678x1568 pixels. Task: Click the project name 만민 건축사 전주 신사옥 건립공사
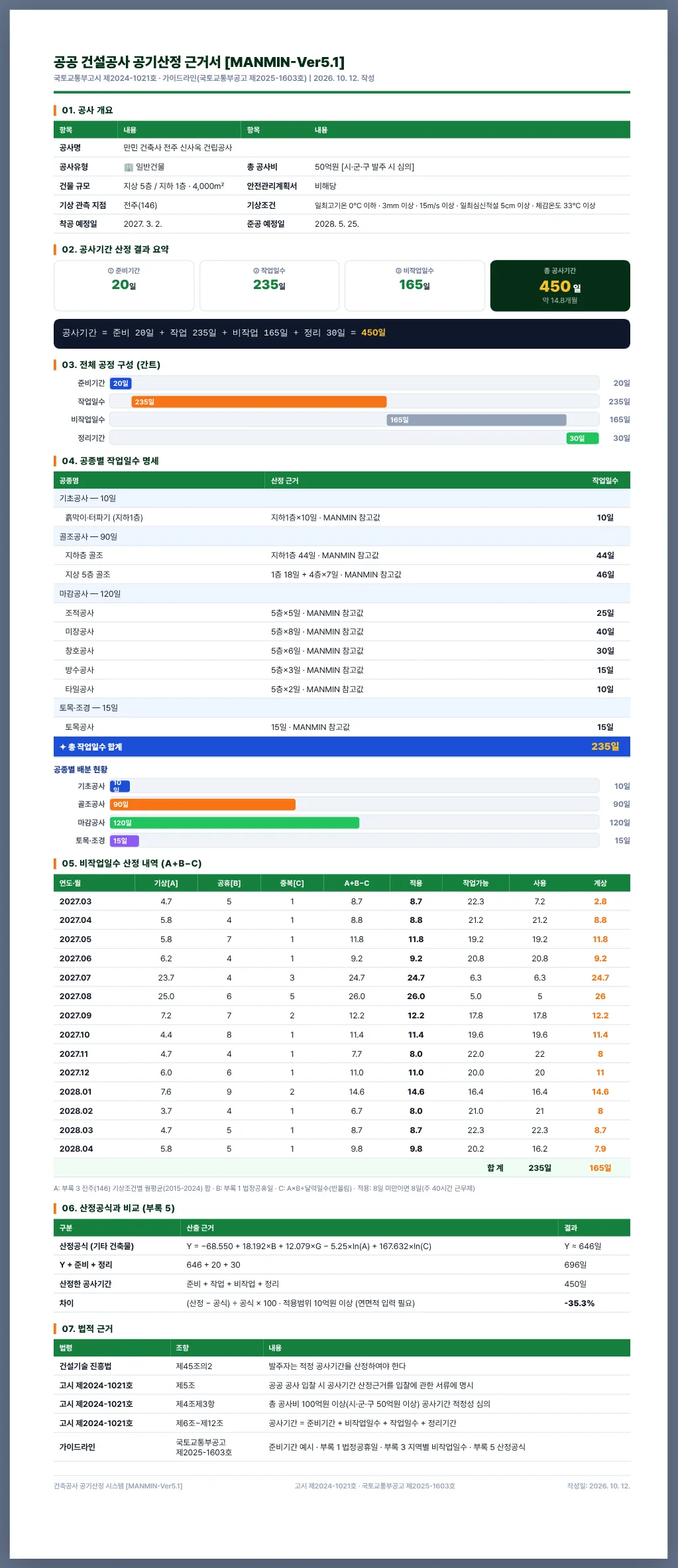tap(178, 148)
